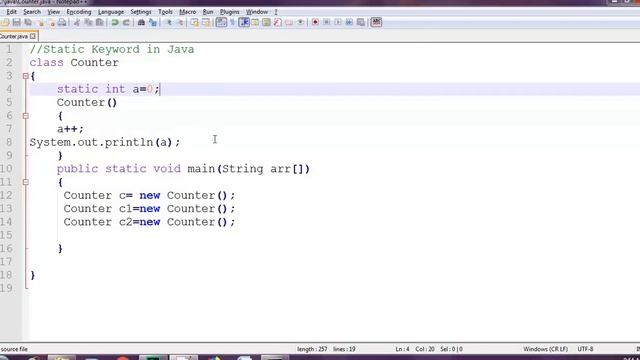The width and height of the screenshot is (640, 360).
Task: Click the 'a++;' statement
Action: coord(70,129)
